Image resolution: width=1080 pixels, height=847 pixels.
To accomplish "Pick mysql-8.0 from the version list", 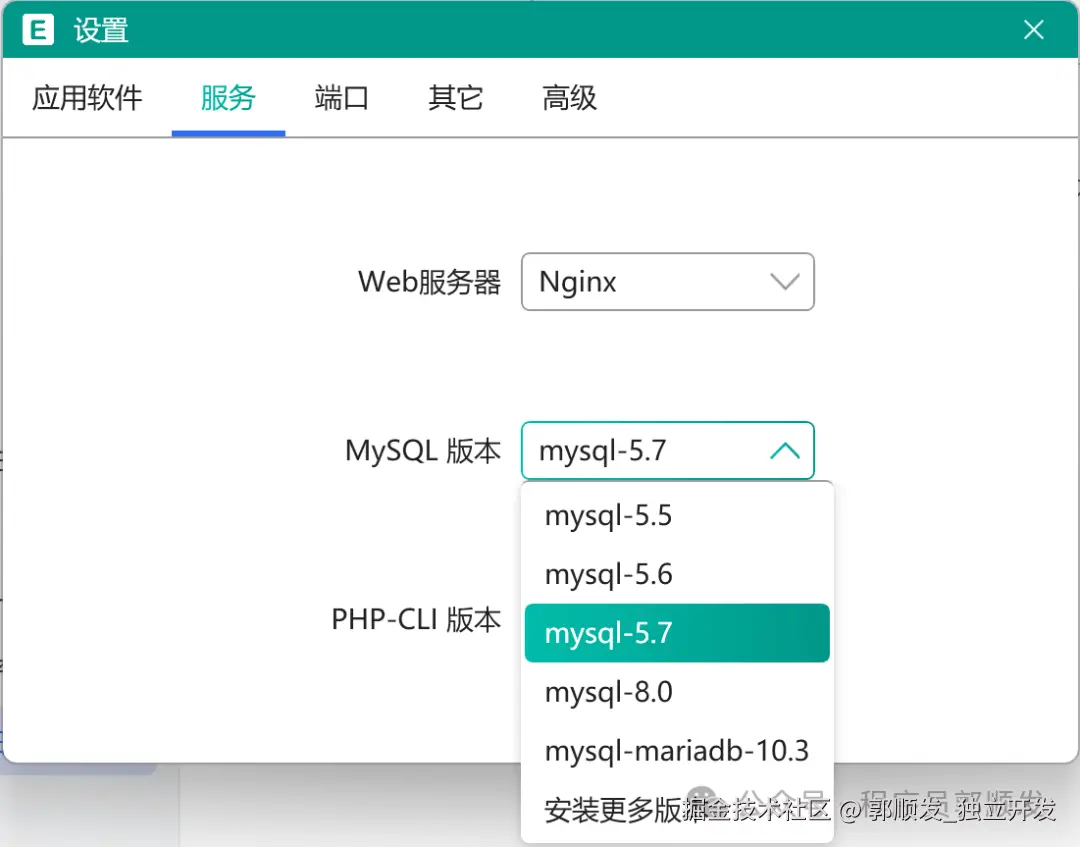I will tap(677, 692).
